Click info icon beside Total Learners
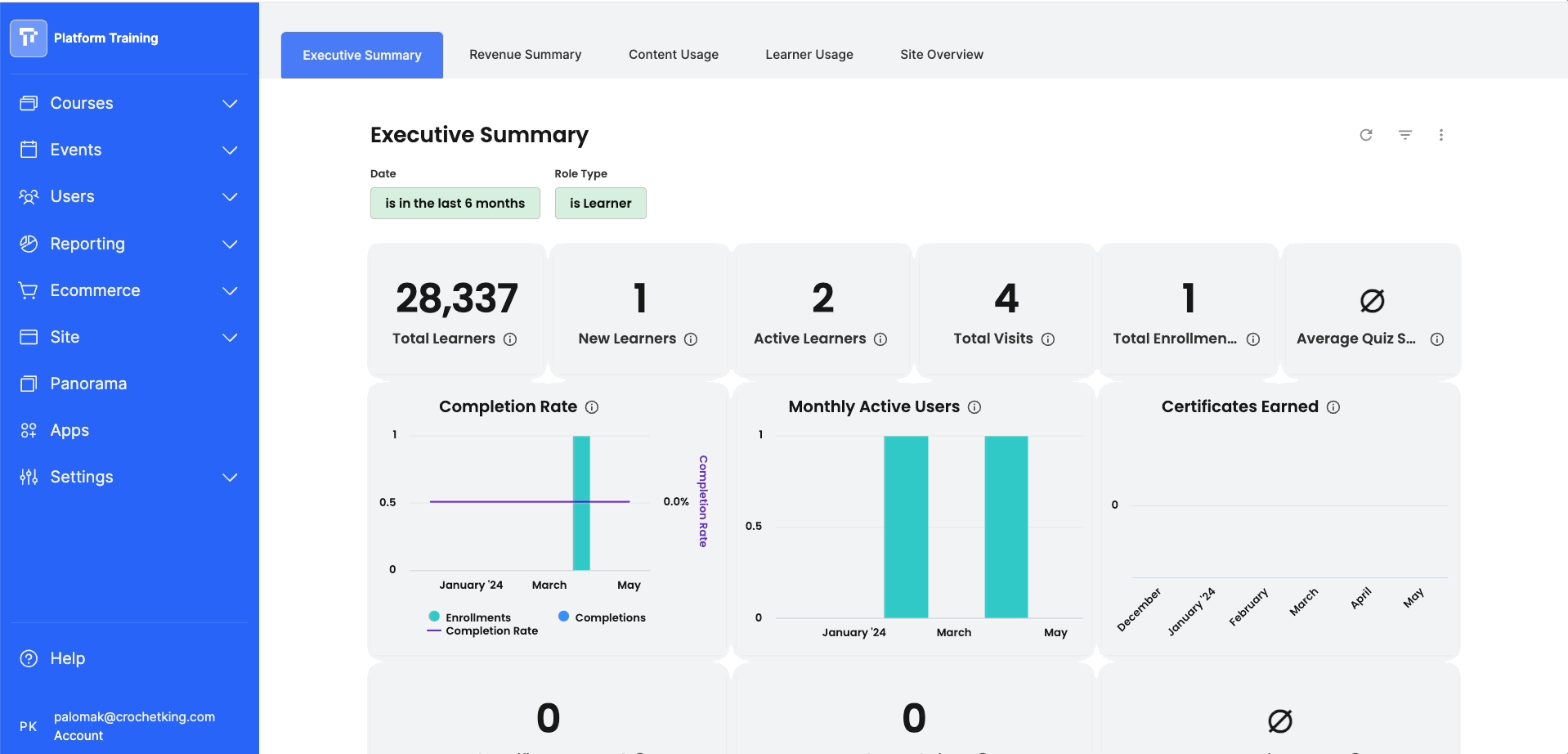 (x=510, y=339)
